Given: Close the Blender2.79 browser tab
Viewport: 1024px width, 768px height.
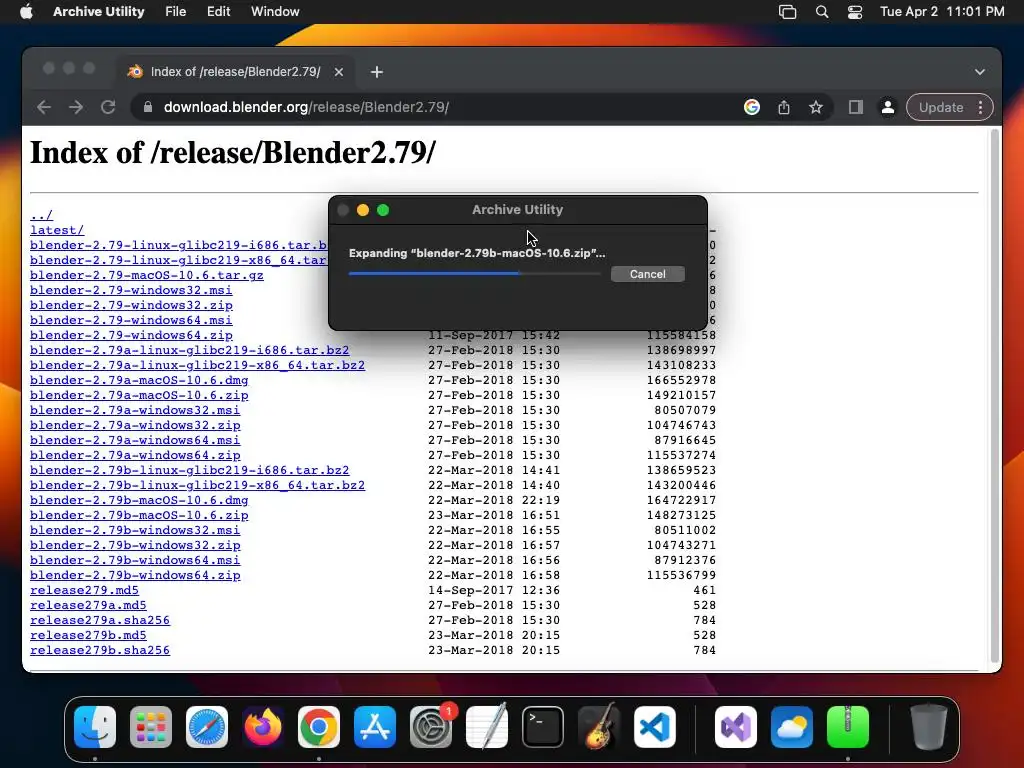Looking at the screenshot, I should [339, 72].
